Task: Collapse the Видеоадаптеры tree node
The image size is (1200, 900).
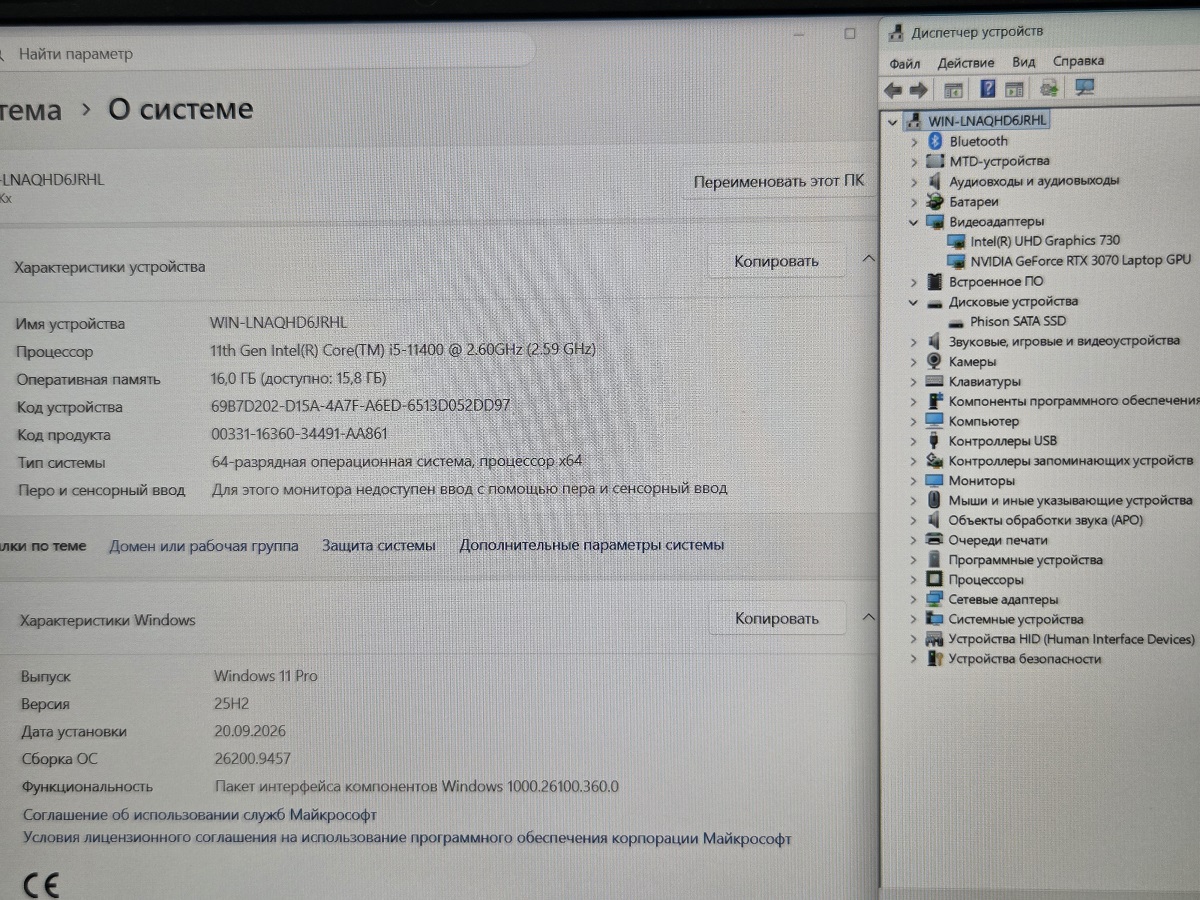Action: [x=913, y=222]
